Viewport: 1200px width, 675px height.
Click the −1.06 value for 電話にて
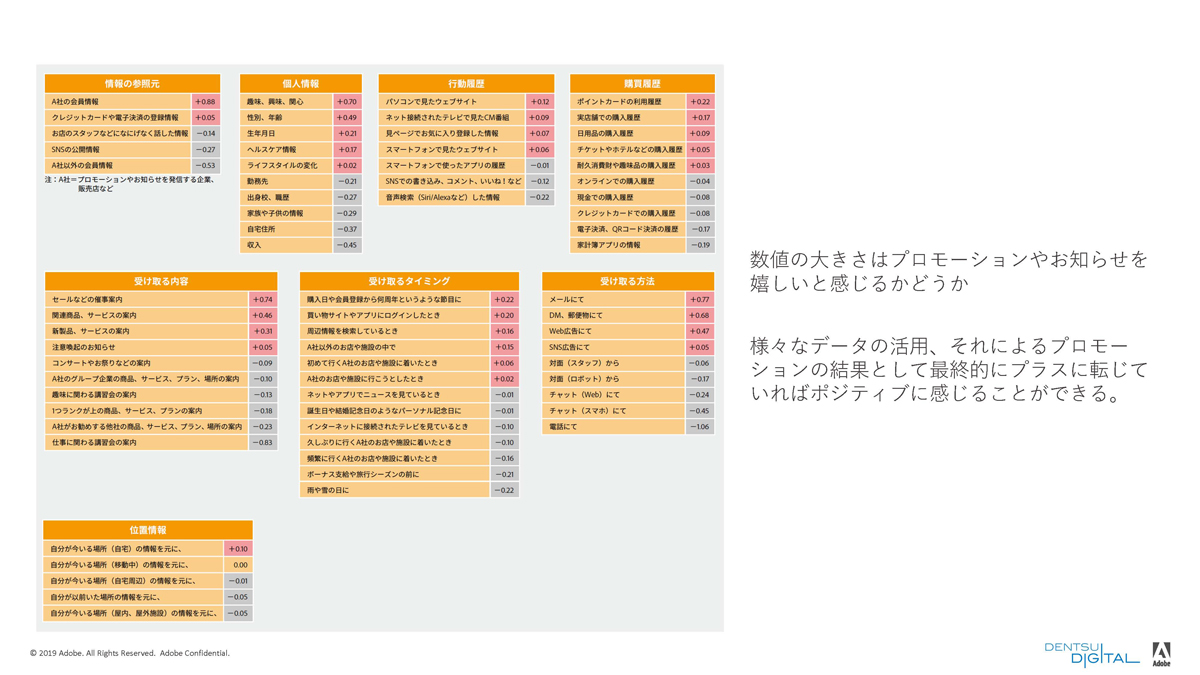[x=699, y=427]
